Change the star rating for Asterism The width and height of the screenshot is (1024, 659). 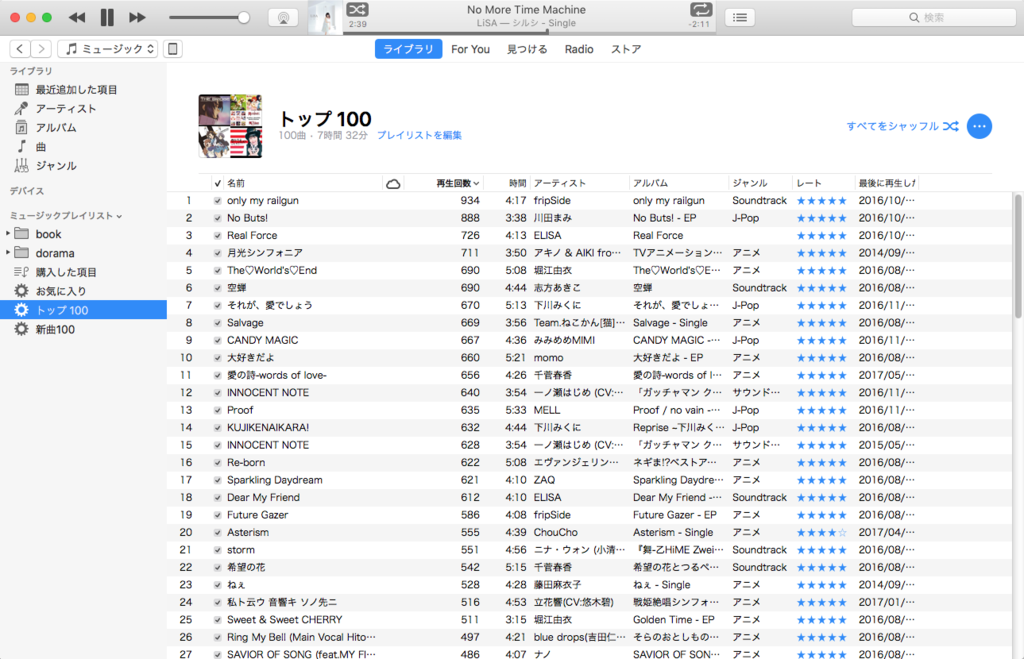tap(822, 532)
